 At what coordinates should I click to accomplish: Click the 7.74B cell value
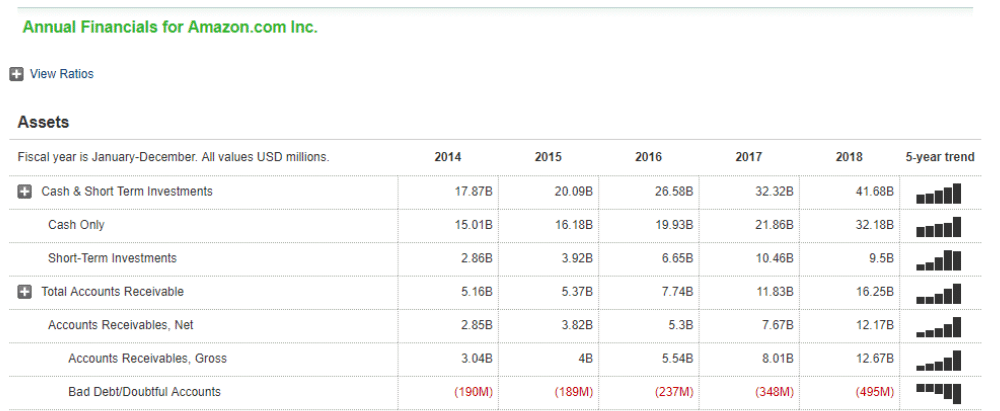click(677, 292)
